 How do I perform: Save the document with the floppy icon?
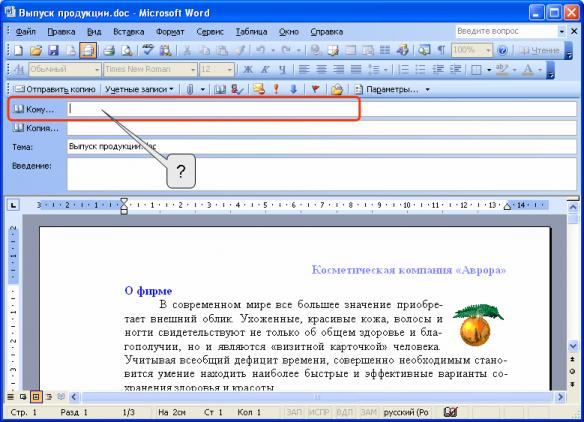(53, 50)
